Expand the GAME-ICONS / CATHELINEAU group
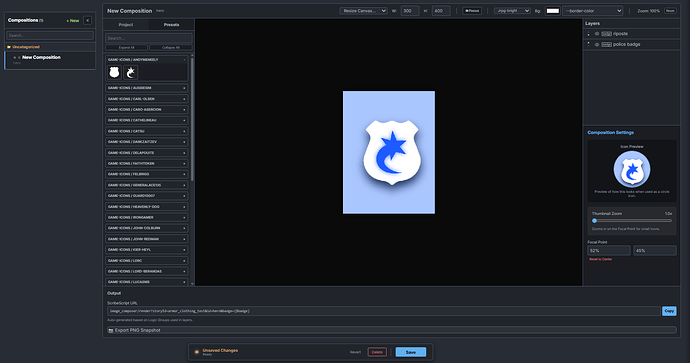The image size is (690, 363). tap(147, 120)
